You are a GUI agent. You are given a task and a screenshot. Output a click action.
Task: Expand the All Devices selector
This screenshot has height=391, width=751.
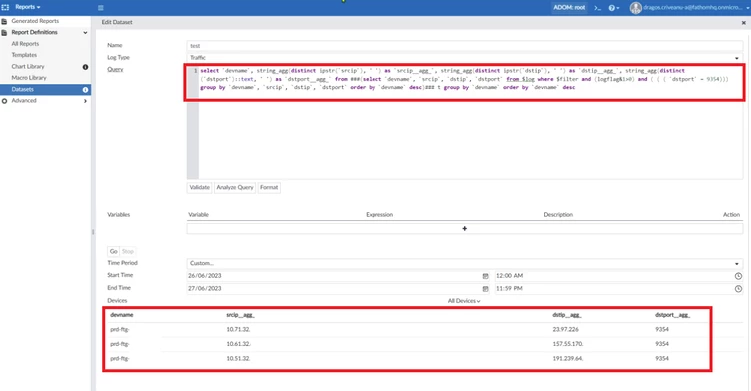tap(464, 301)
